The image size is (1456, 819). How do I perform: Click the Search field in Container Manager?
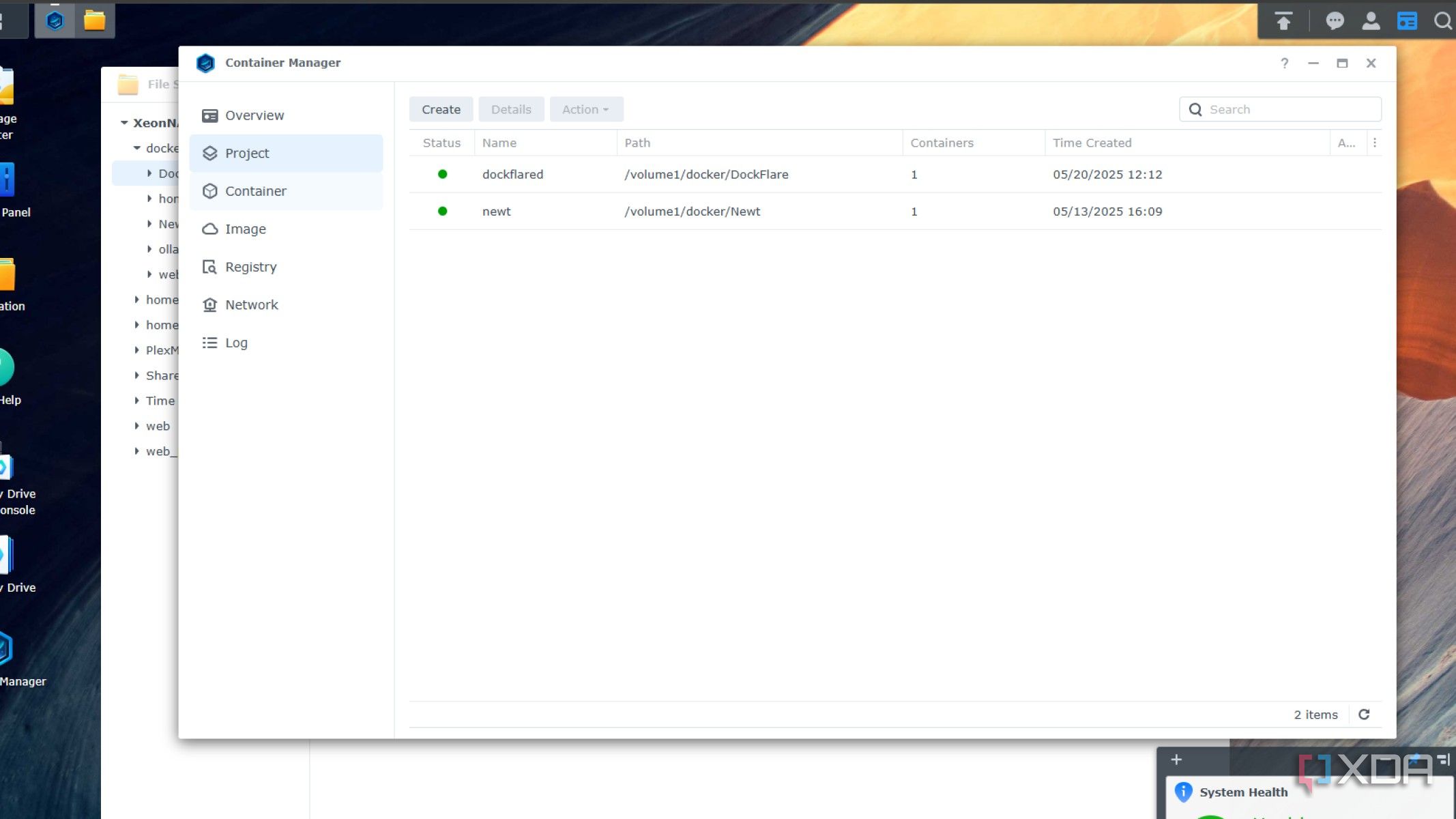[1280, 109]
